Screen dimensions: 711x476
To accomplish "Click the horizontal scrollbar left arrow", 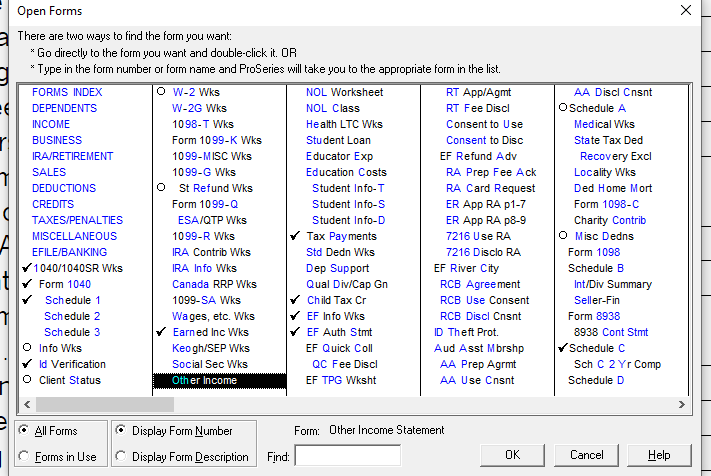I will click(x=27, y=404).
